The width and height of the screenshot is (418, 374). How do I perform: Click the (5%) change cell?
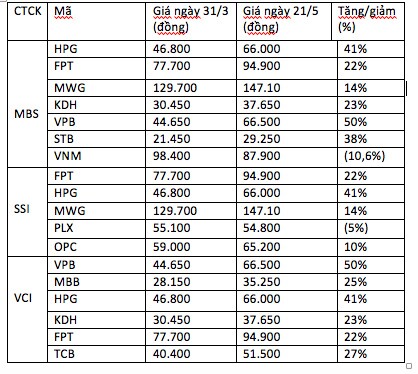point(371,229)
